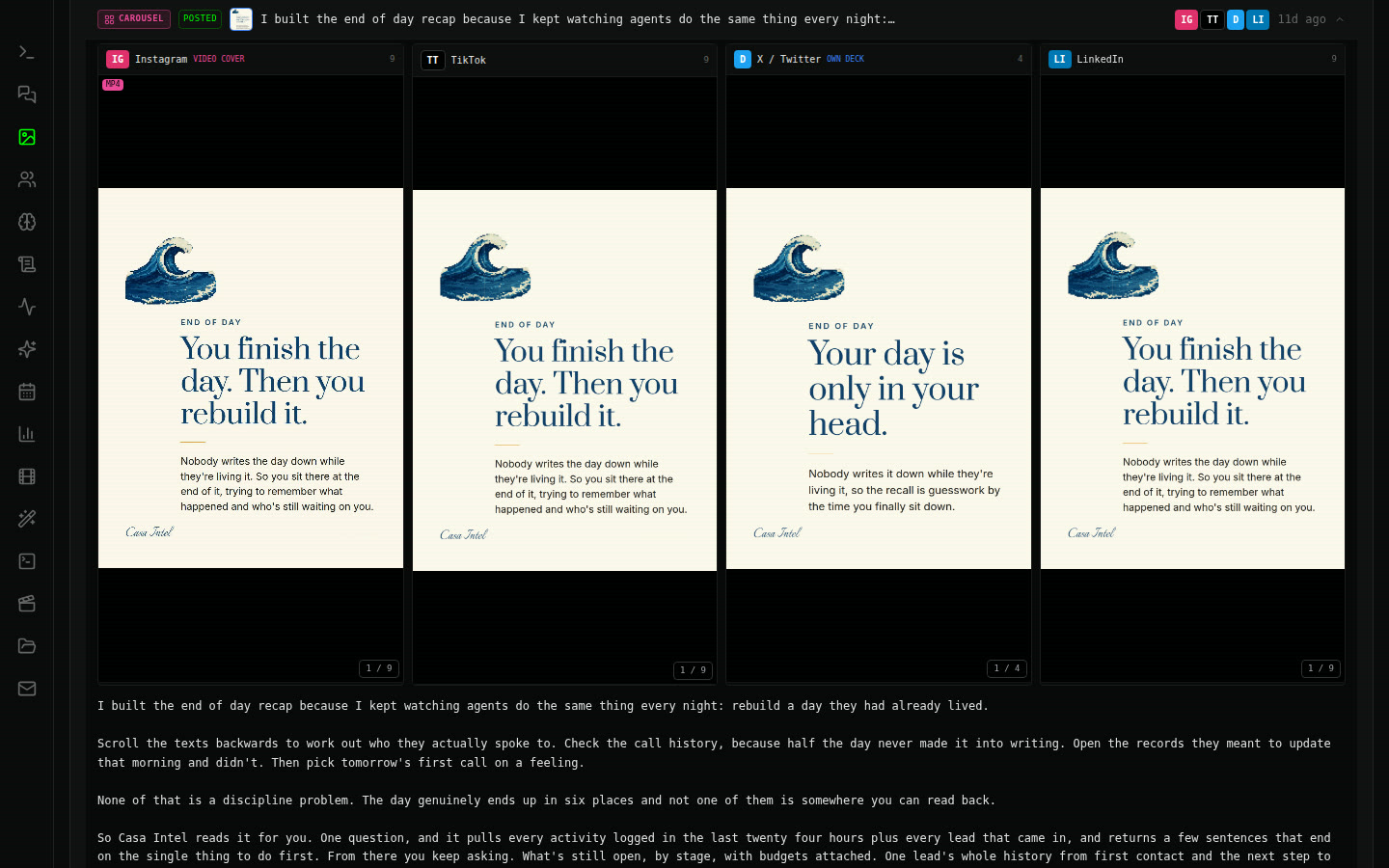
Task: Click the 1 / 4 counter on Twitter preview
Action: [1007, 668]
